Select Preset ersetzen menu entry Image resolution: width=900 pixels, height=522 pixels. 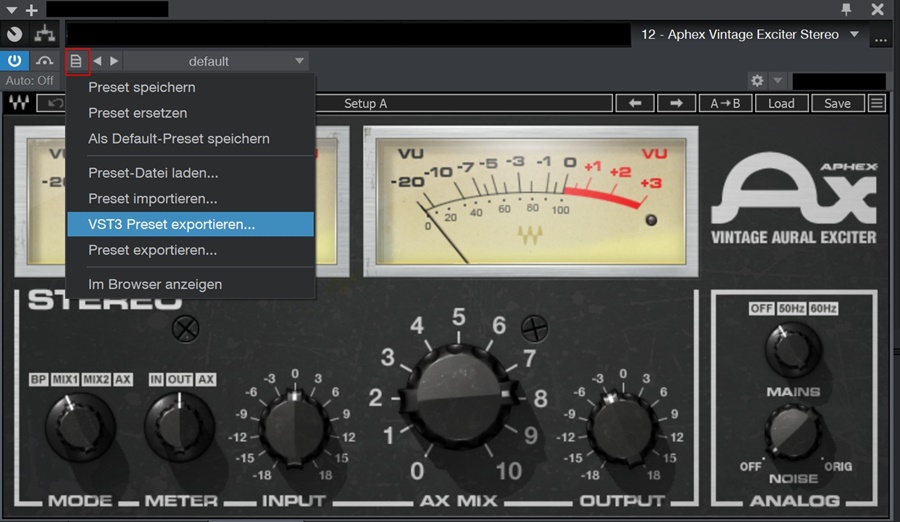191,113
